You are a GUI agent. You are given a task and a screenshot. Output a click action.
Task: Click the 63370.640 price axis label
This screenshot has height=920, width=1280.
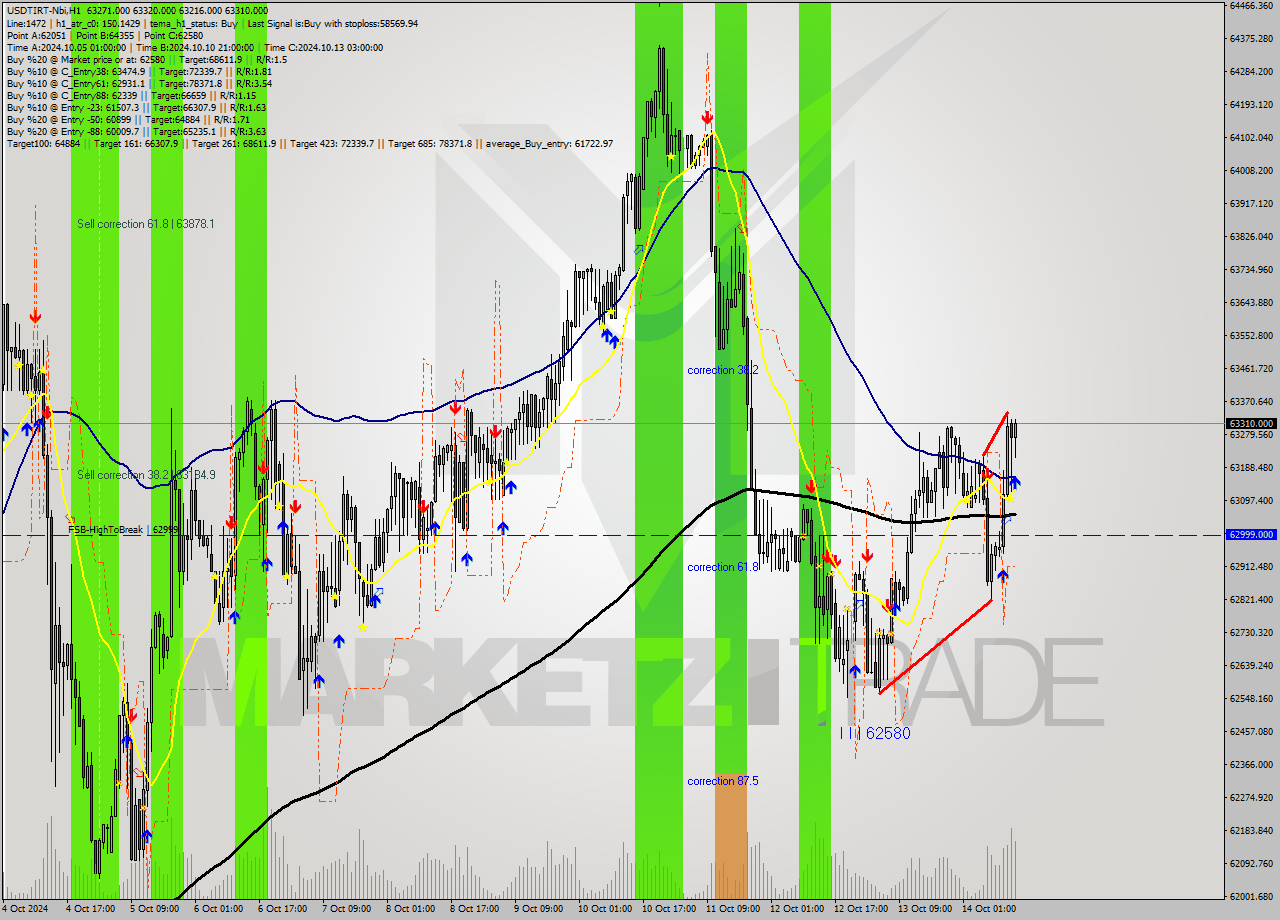(1250, 401)
